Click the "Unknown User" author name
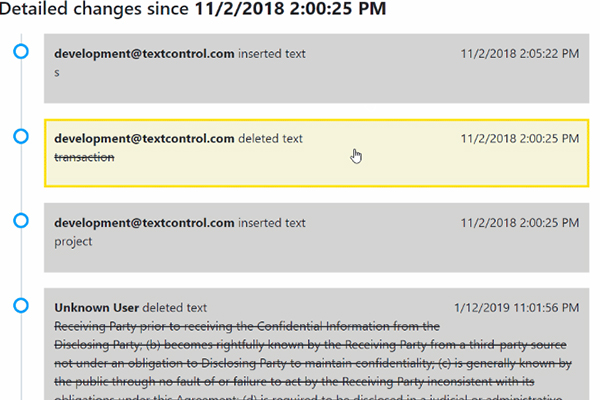This screenshot has height=400, width=600. pos(96,308)
